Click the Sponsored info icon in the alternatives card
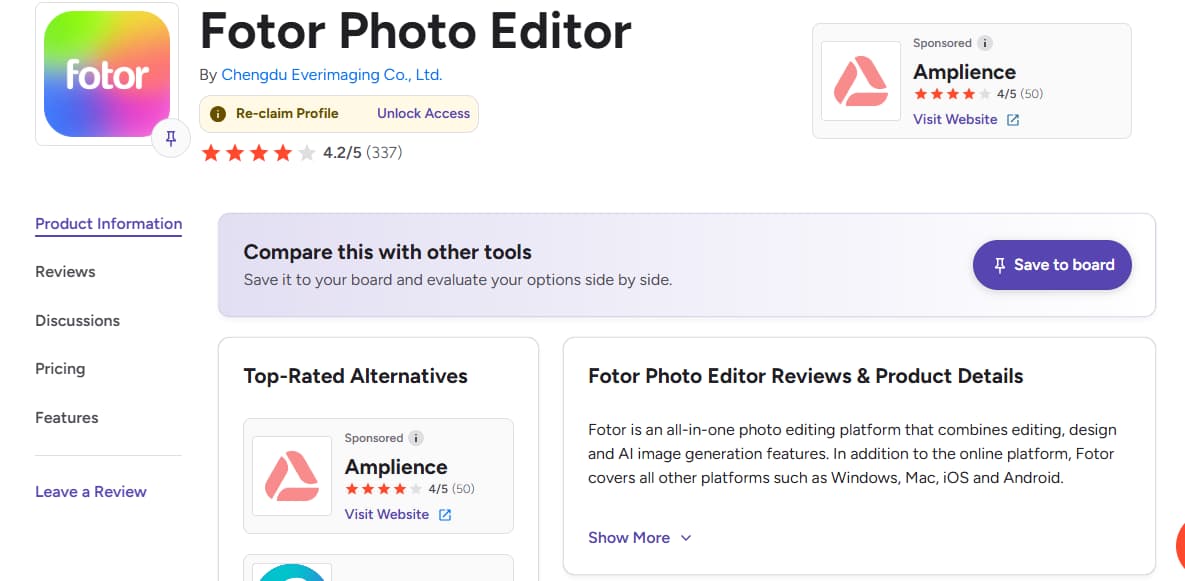The width and height of the screenshot is (1185, 581). coord(416,438)
